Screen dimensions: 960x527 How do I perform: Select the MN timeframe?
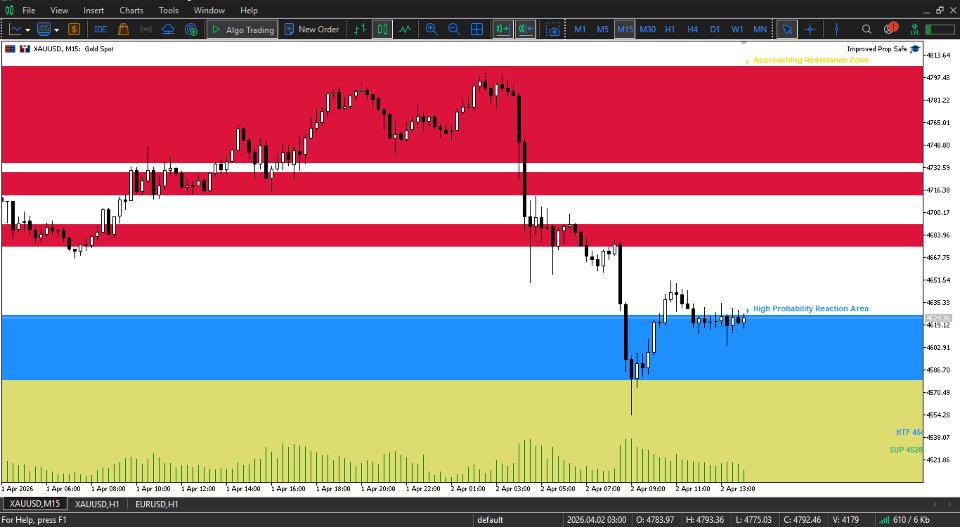coord(760,29)
